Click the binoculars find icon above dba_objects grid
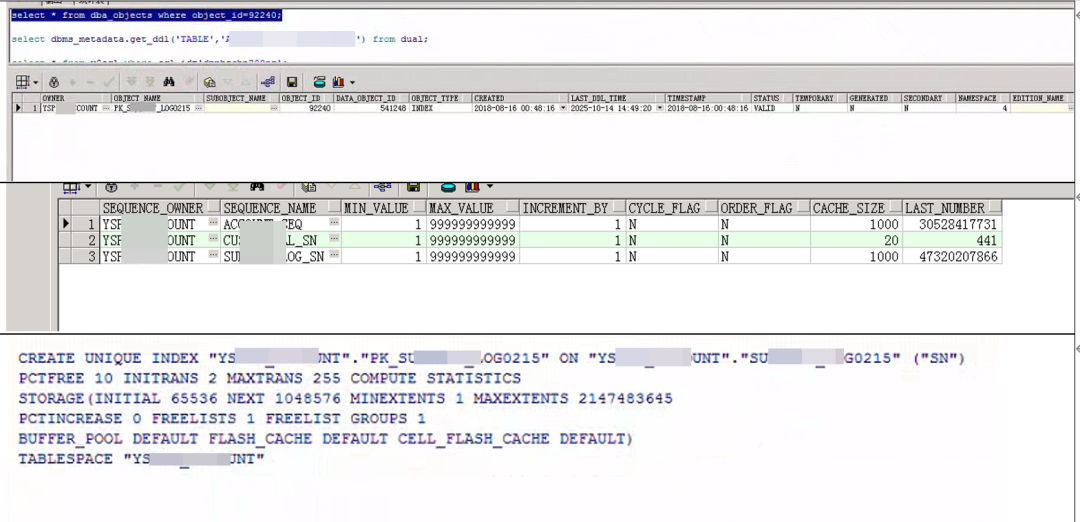 click(x=169, y=82)
